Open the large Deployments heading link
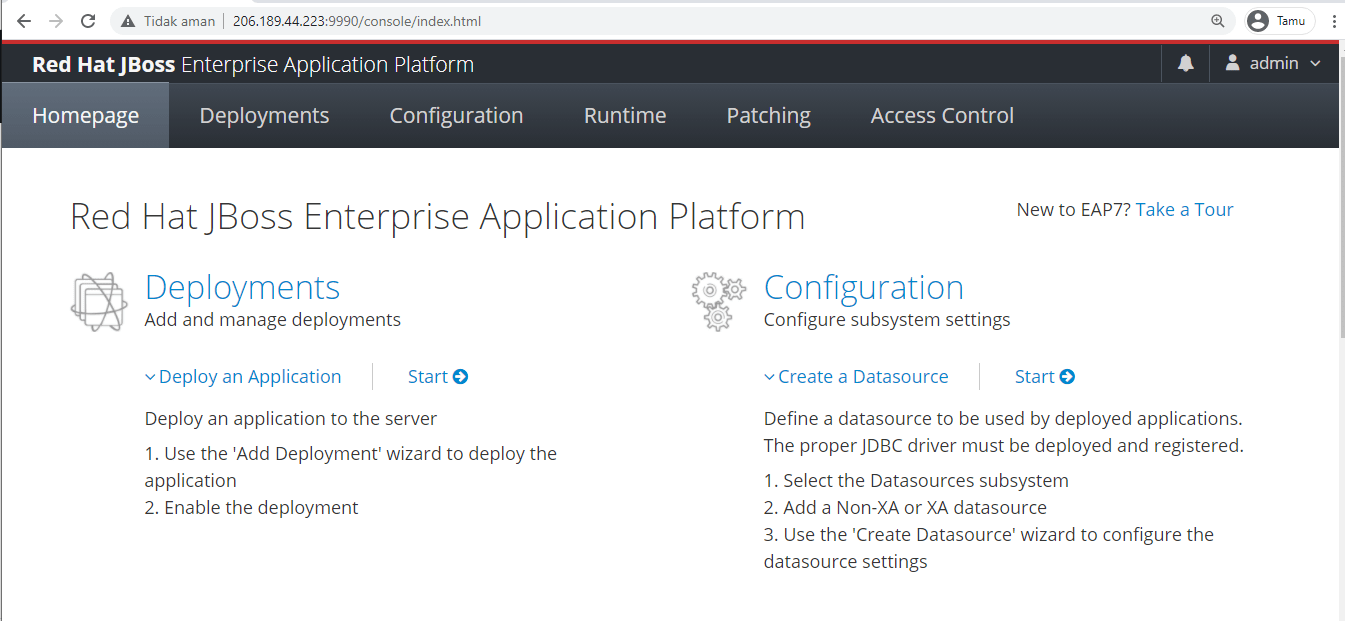 point(243,288)
